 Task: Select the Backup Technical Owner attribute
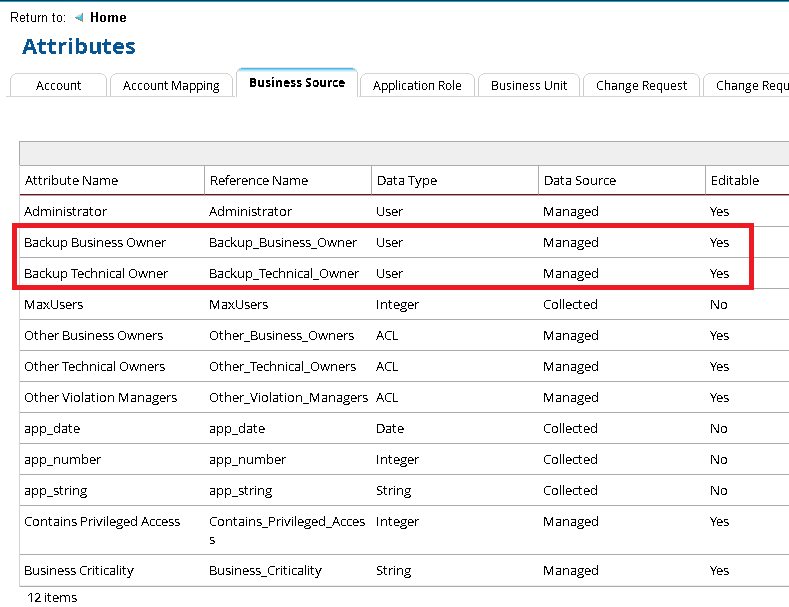96,274
